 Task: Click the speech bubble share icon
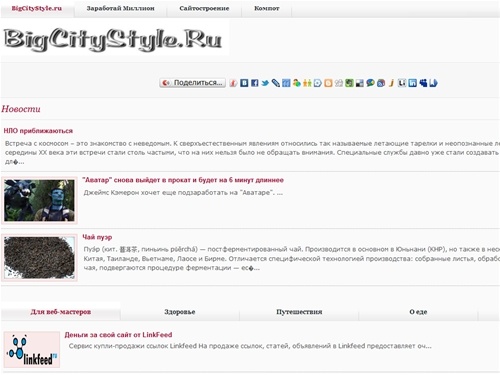click(x=370, y=83)
